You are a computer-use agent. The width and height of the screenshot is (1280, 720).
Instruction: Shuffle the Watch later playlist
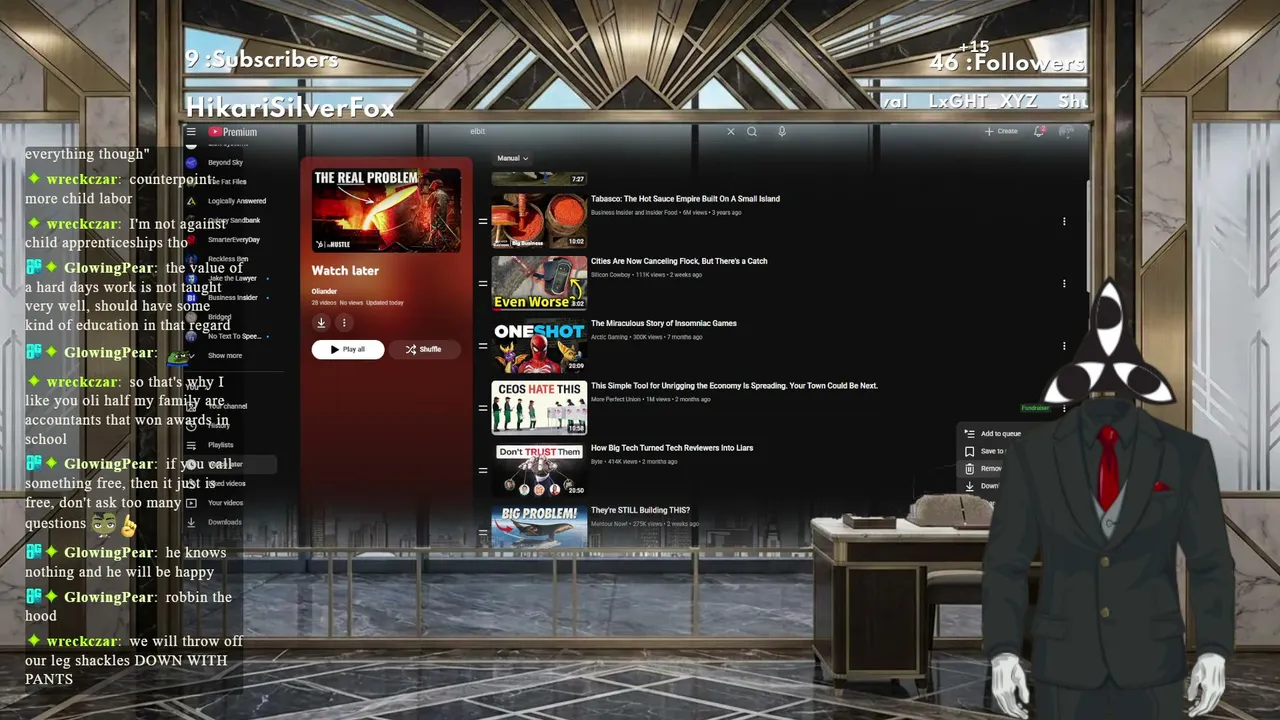[423, 349]
